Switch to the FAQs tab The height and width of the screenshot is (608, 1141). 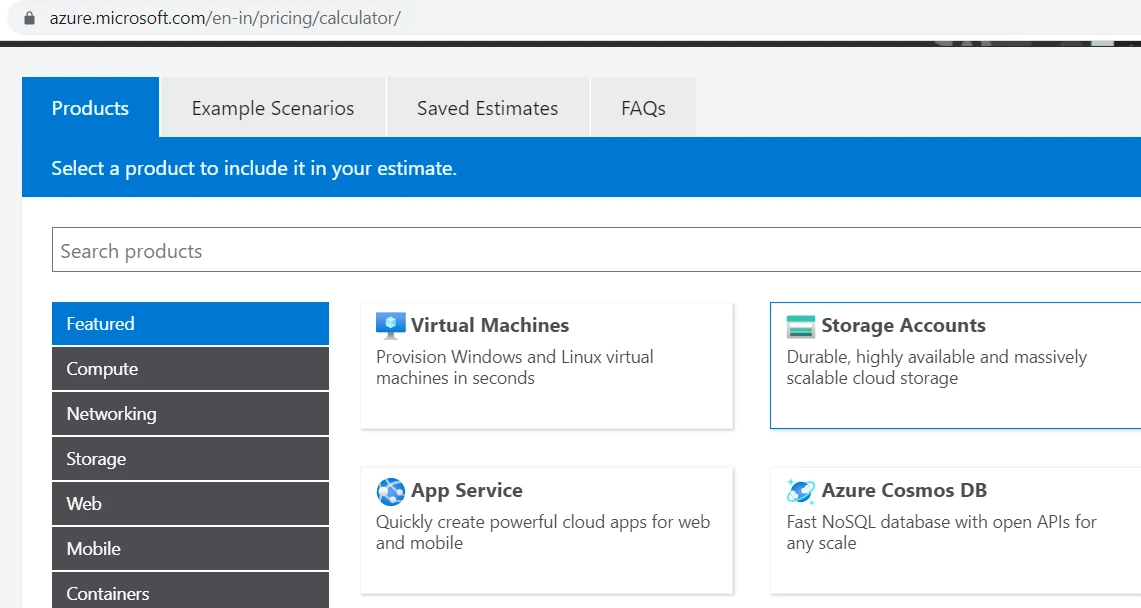pyautogui.click(x=643, y=107)
